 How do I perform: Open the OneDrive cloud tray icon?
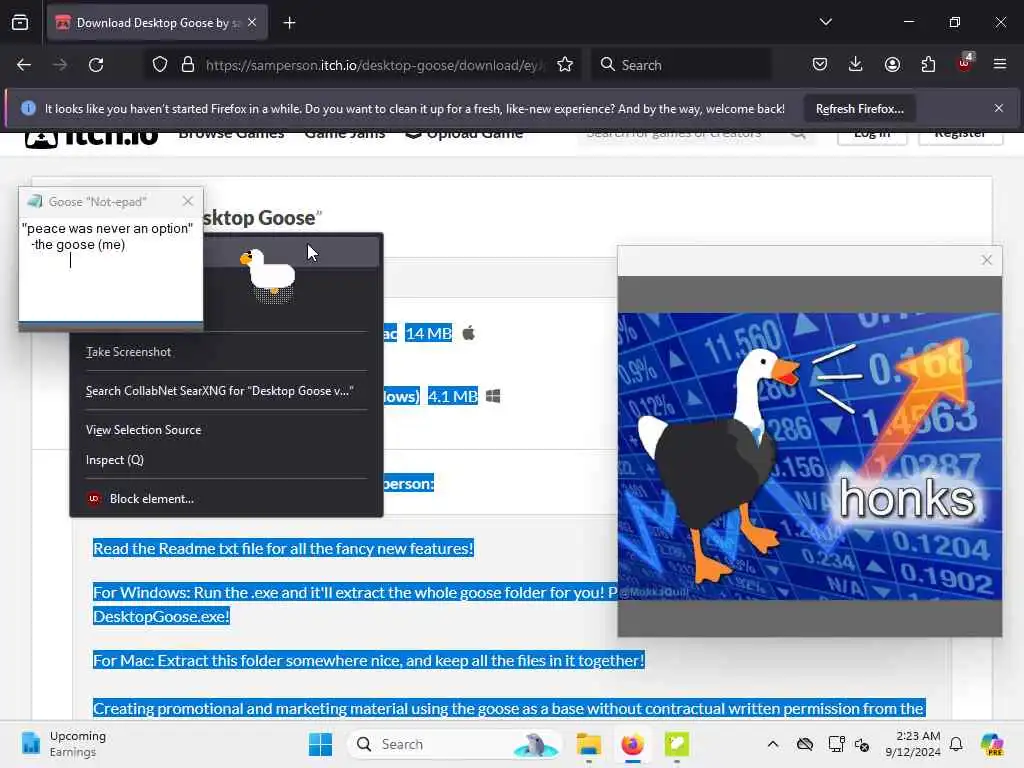[805, 744]
